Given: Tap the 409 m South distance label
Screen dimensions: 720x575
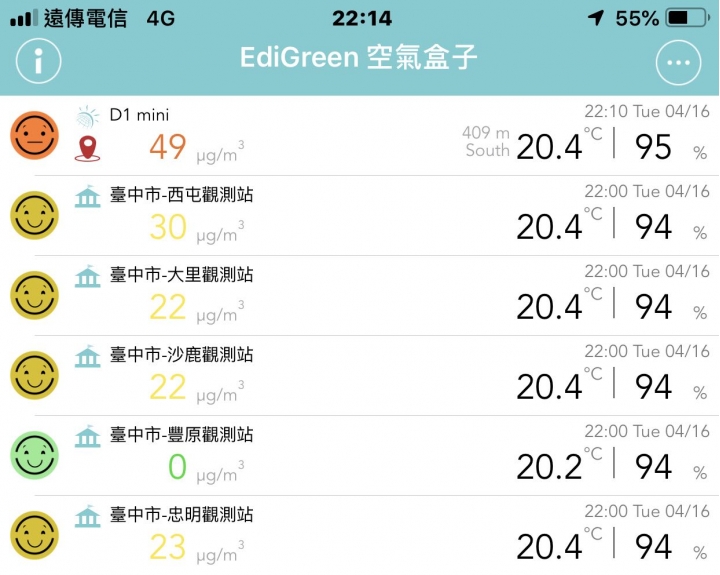Looking at the screenshot, I should tap(486, 141).
